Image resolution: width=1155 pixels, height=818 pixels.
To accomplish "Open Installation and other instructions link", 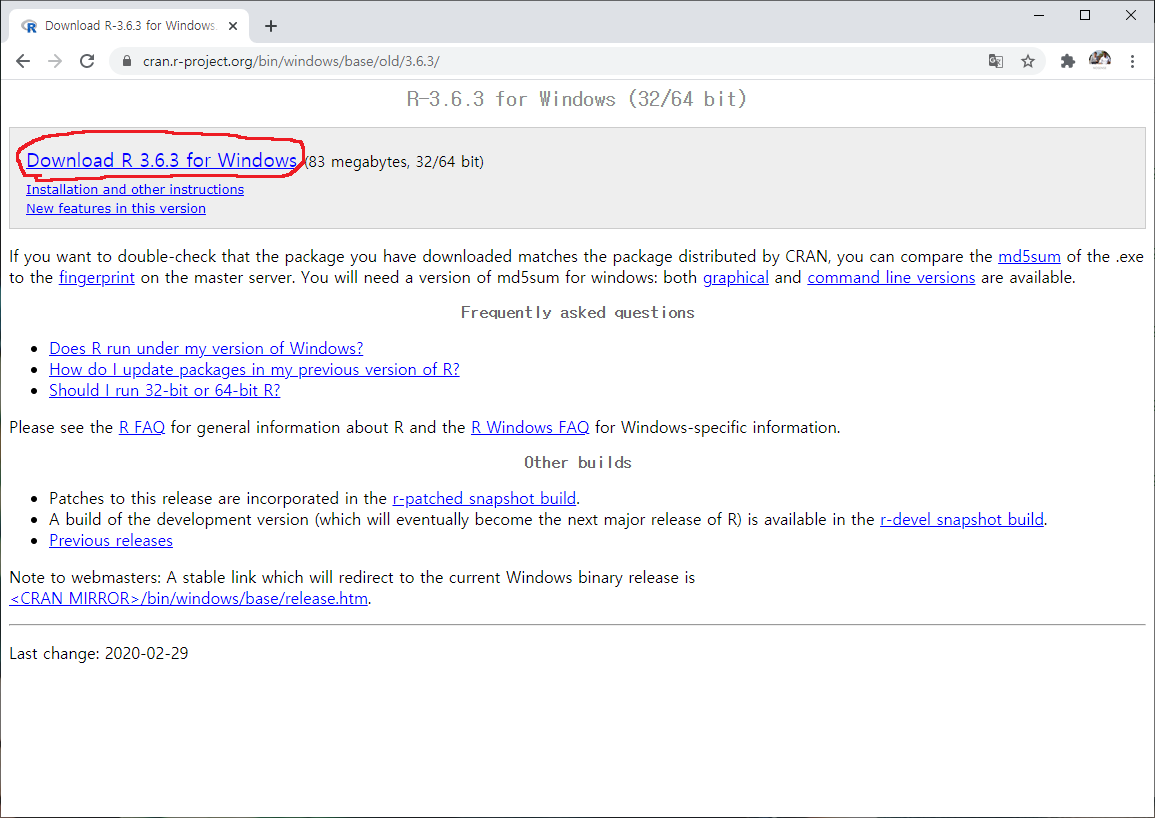I will click(135, 189).
